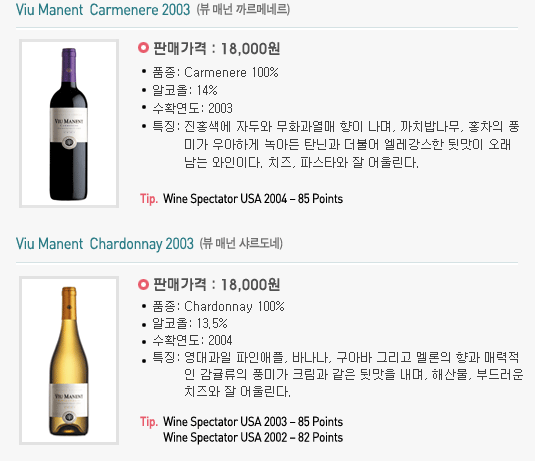Click the red circle icon beside Chardonnay price
This screenshot has height=461, width=535.
143,284
